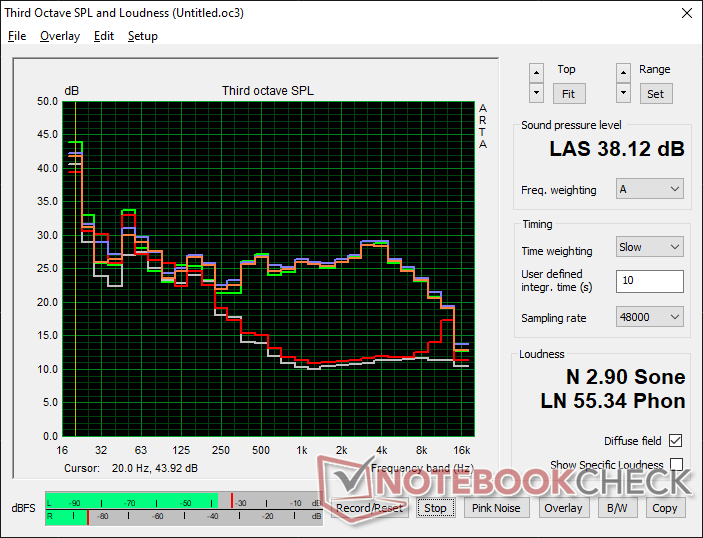703x538 pixels.
Task: Click the Top down arrow
Action: pos(536,93)
